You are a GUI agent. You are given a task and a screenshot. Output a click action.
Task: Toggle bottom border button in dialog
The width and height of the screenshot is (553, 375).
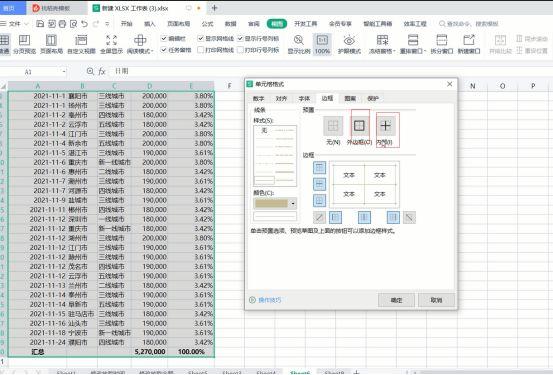(320, 200)
